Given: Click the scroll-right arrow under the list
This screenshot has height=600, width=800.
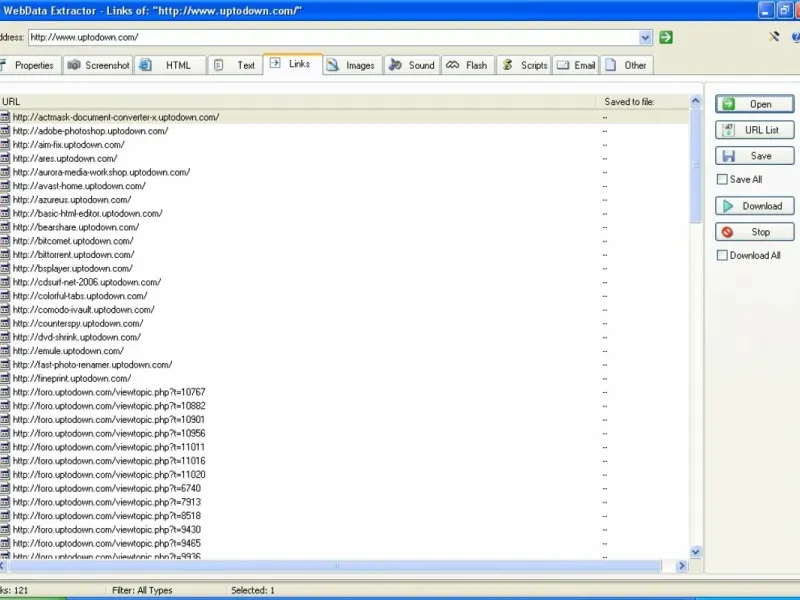Looking at the screenshot, I should click(x=681, y=566).
